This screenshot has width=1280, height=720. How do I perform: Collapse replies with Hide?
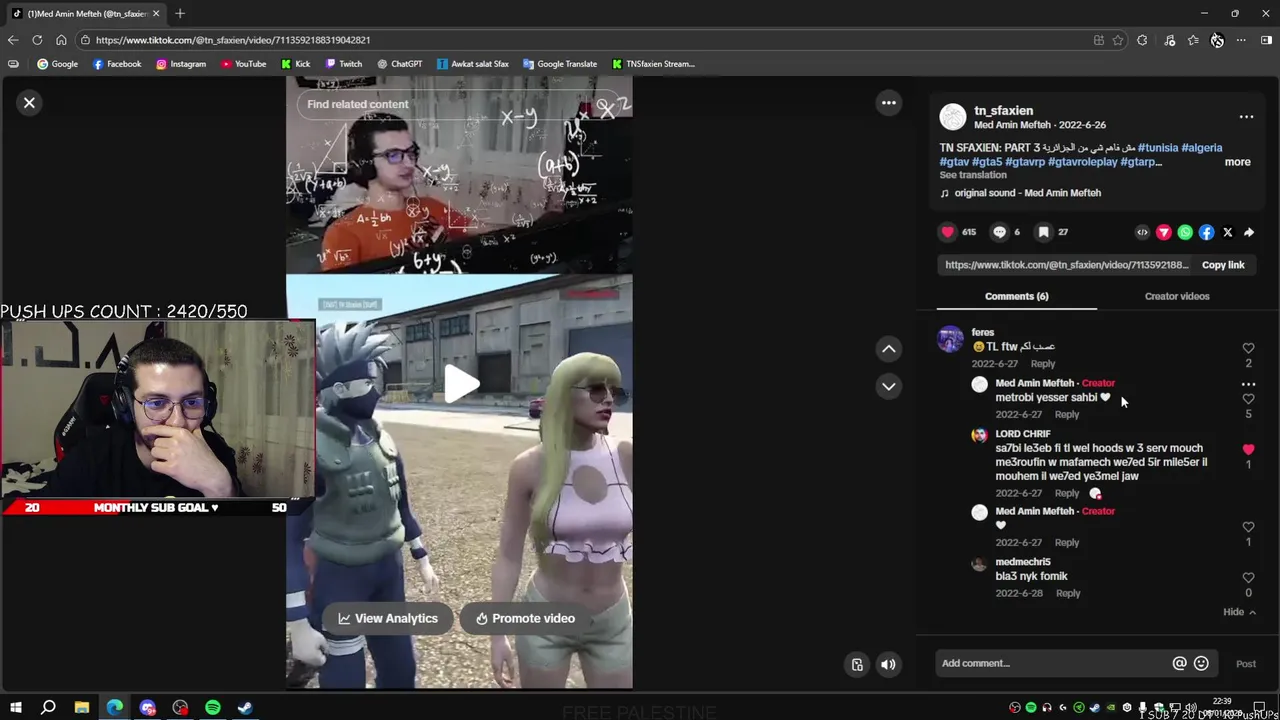(1239, 612)
